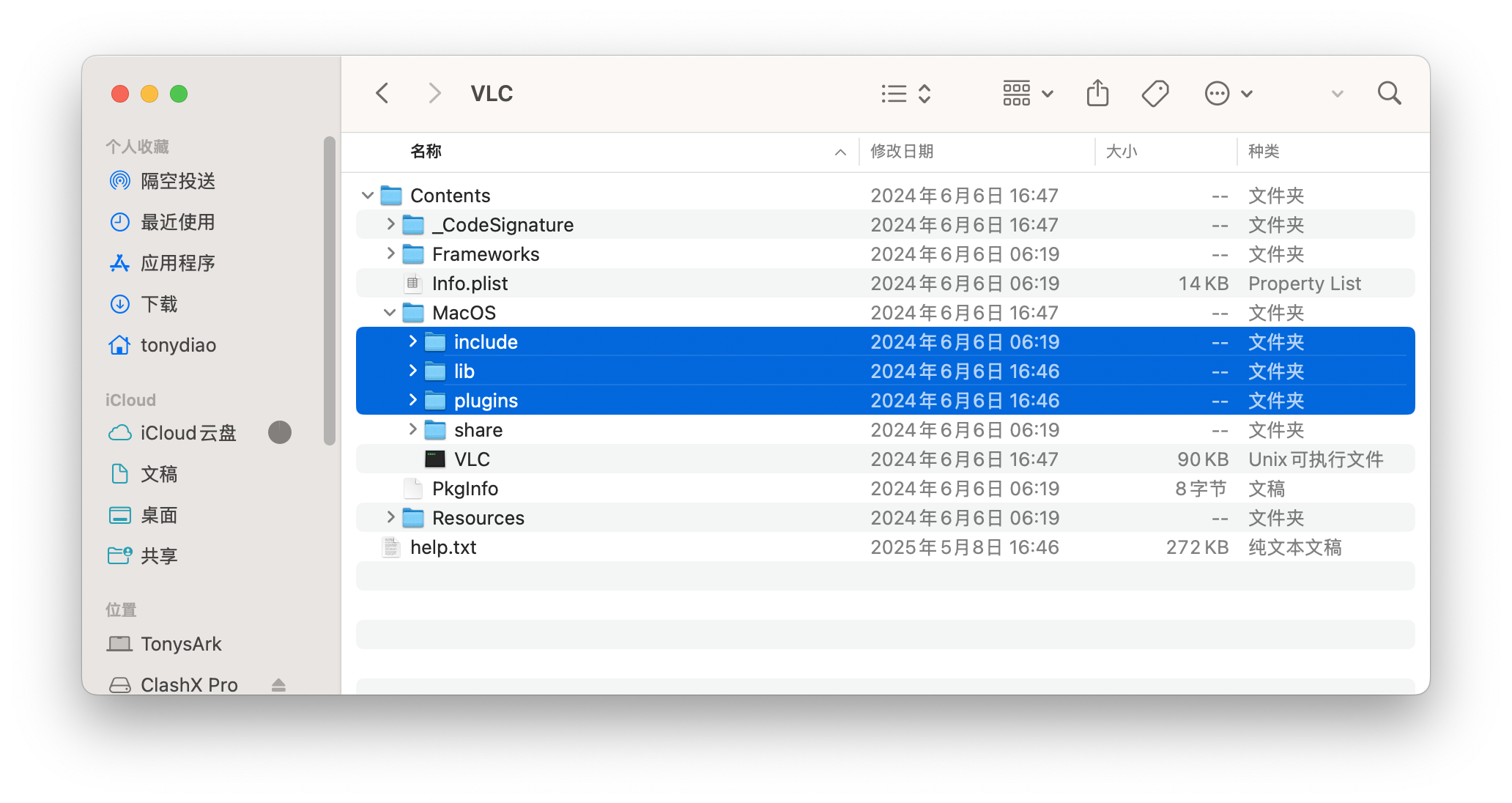This screenshot has width=1512, height=803.
Task: Click the Tags toolbar icon
Action: 1155,94
